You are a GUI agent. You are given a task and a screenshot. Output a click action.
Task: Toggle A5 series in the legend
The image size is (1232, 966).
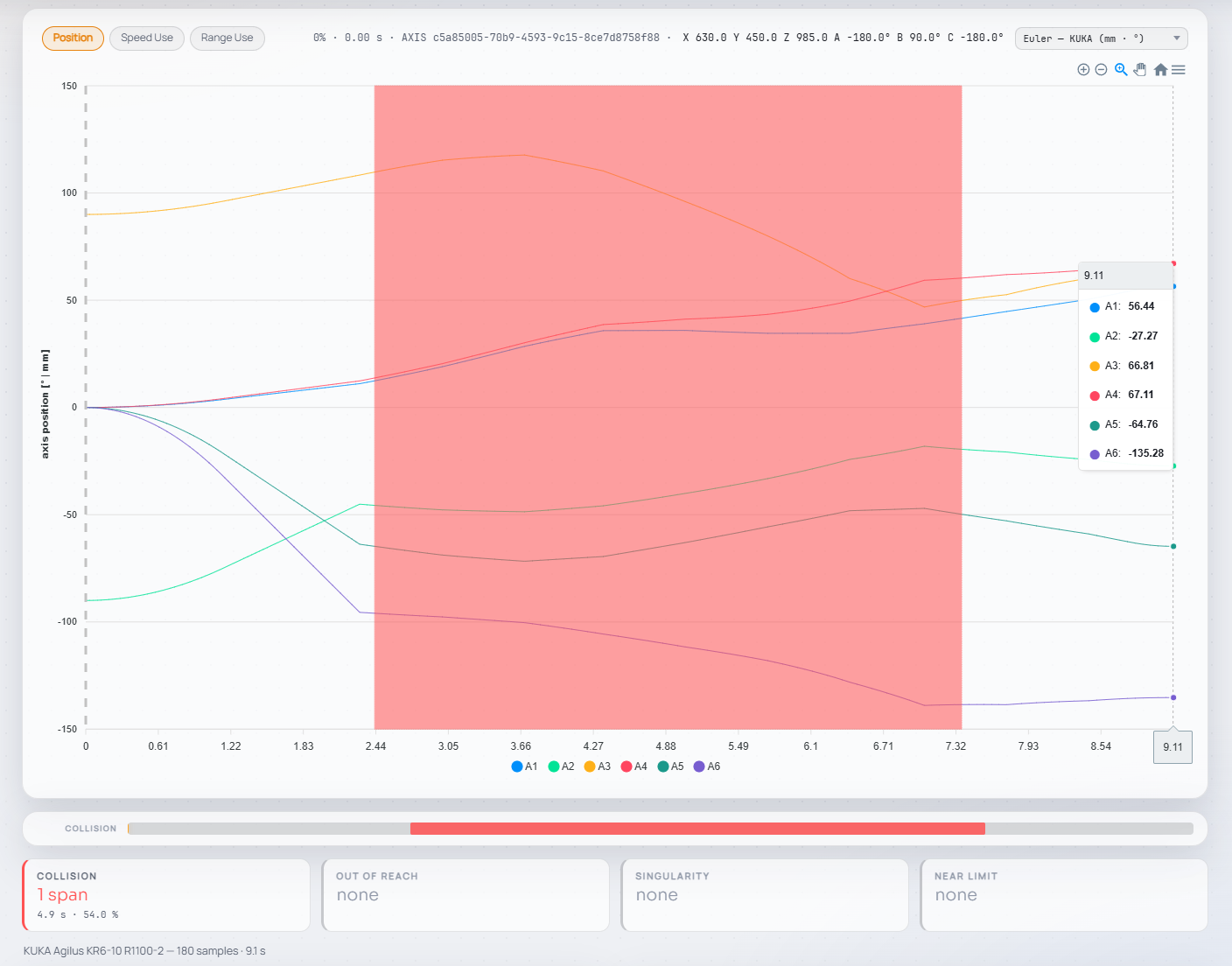pyautogui.click(x=670, y=766)
